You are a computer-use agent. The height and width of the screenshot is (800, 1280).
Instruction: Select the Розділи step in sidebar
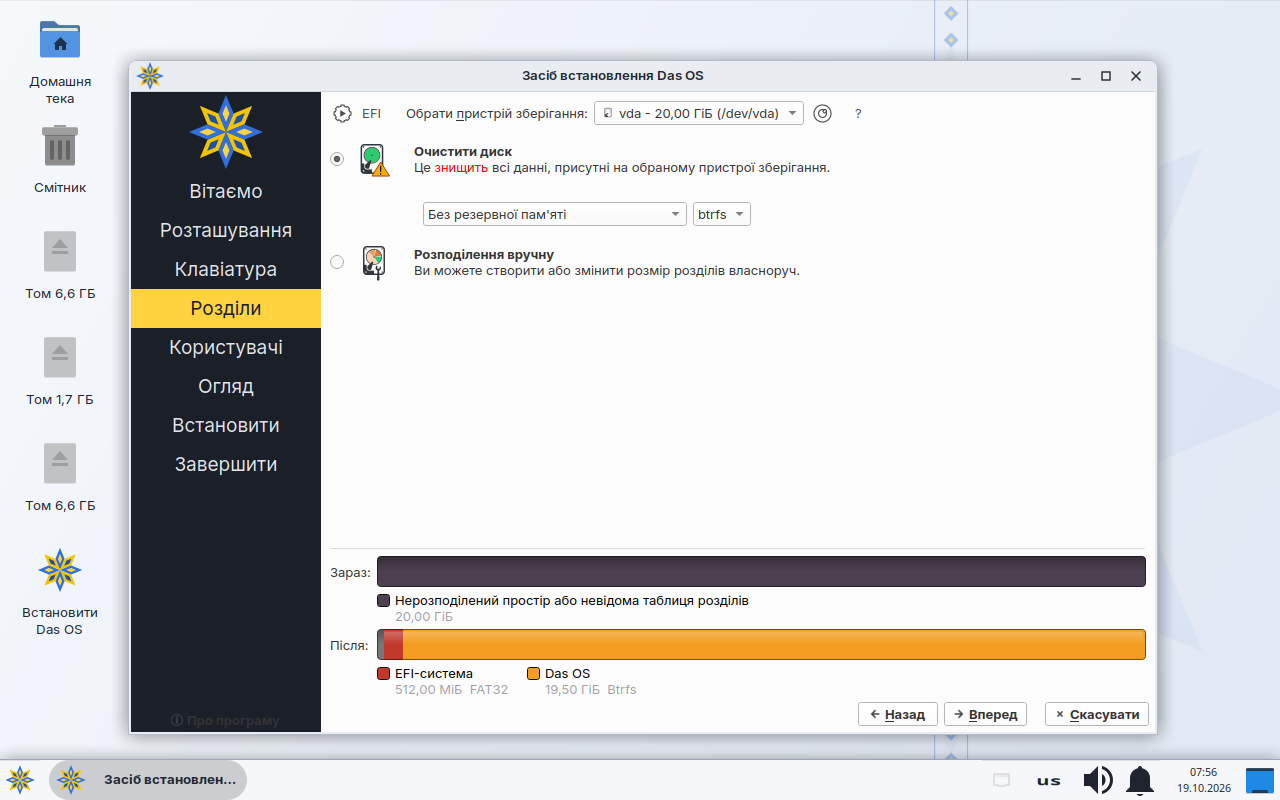226,308
